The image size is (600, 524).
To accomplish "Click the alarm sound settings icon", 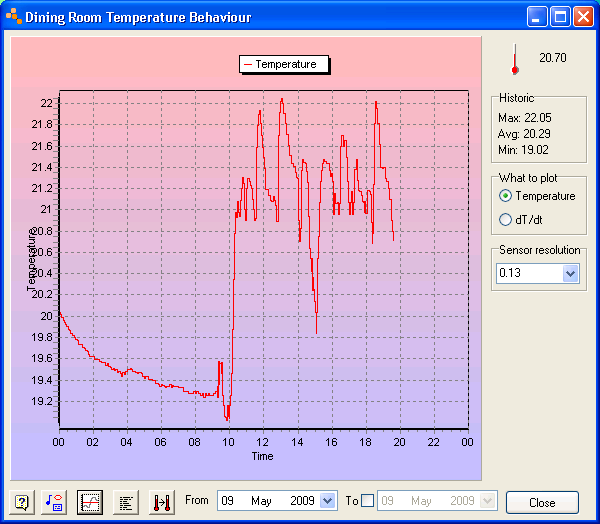I will click(x=56, y=502).
